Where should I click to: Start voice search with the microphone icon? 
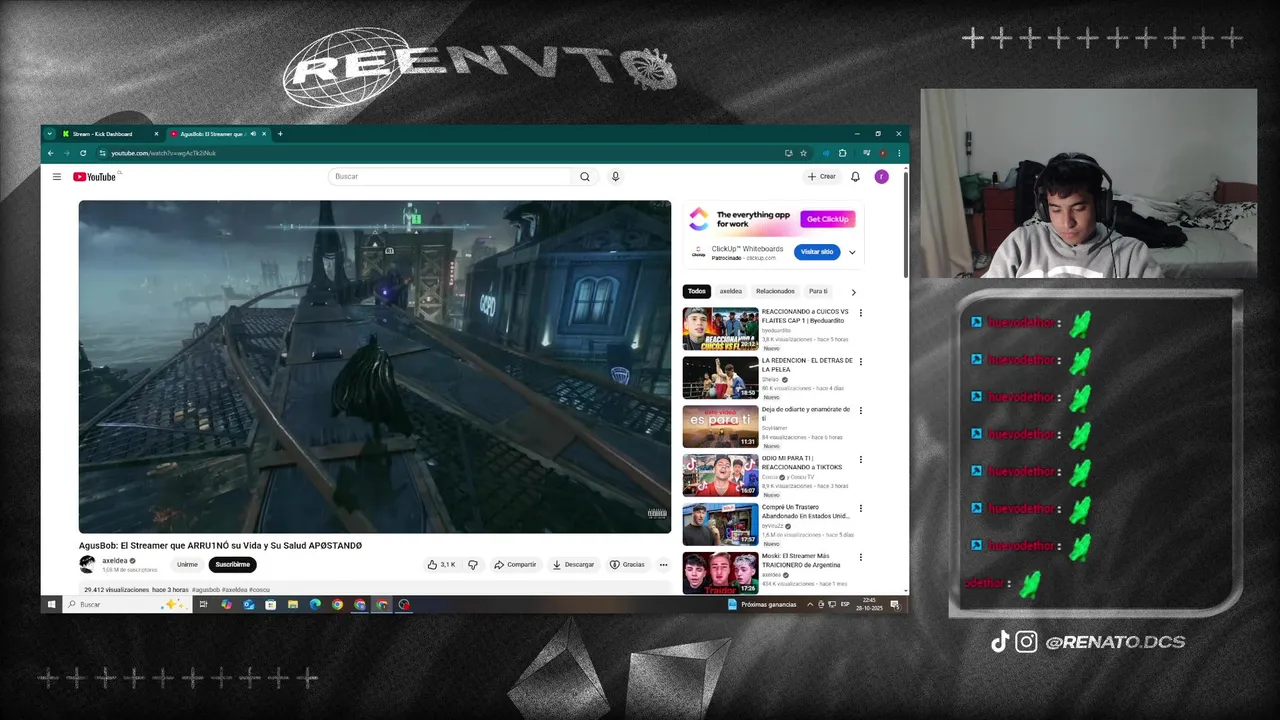[615, 177]
